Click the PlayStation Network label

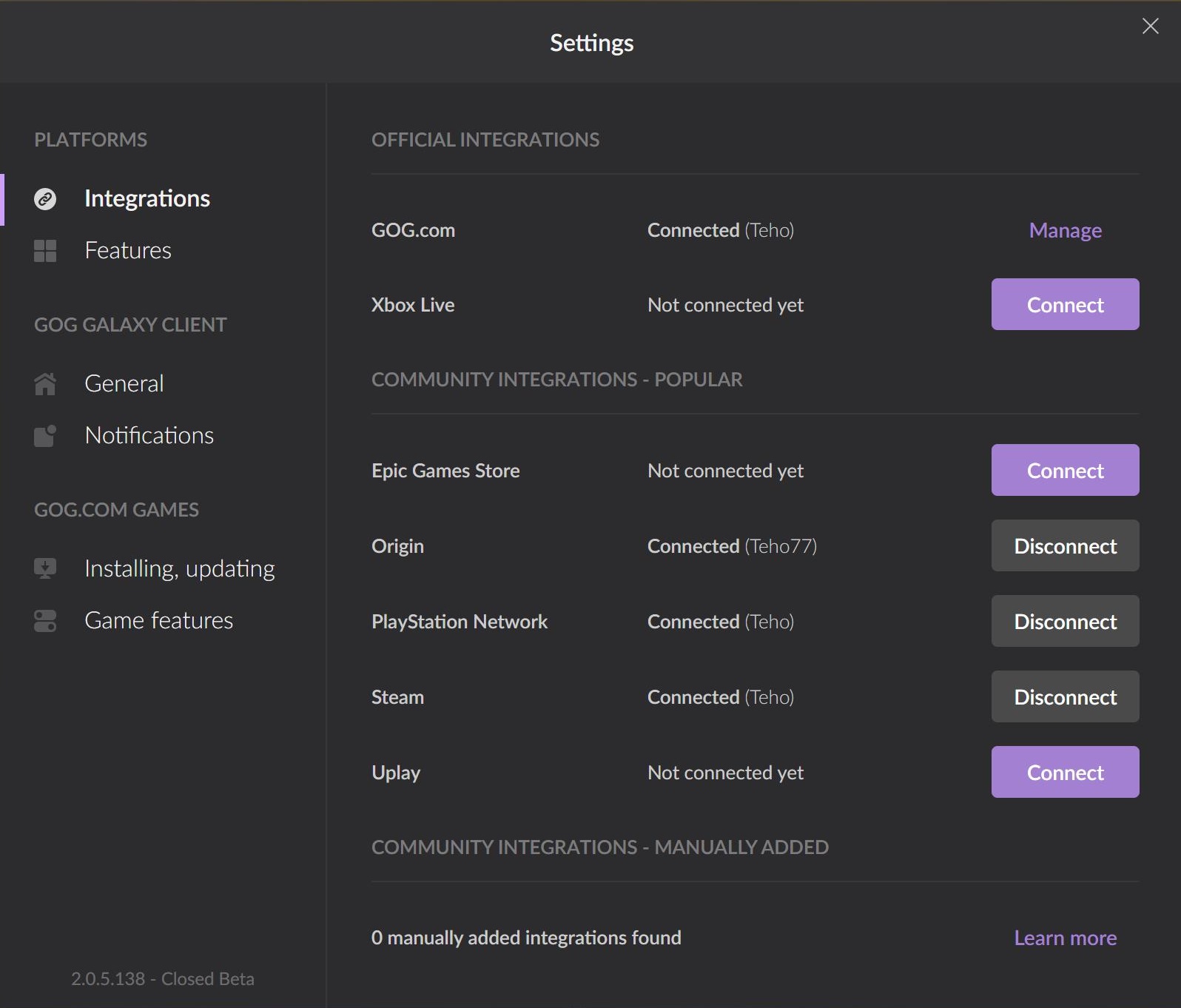click(x=460, y=622)
